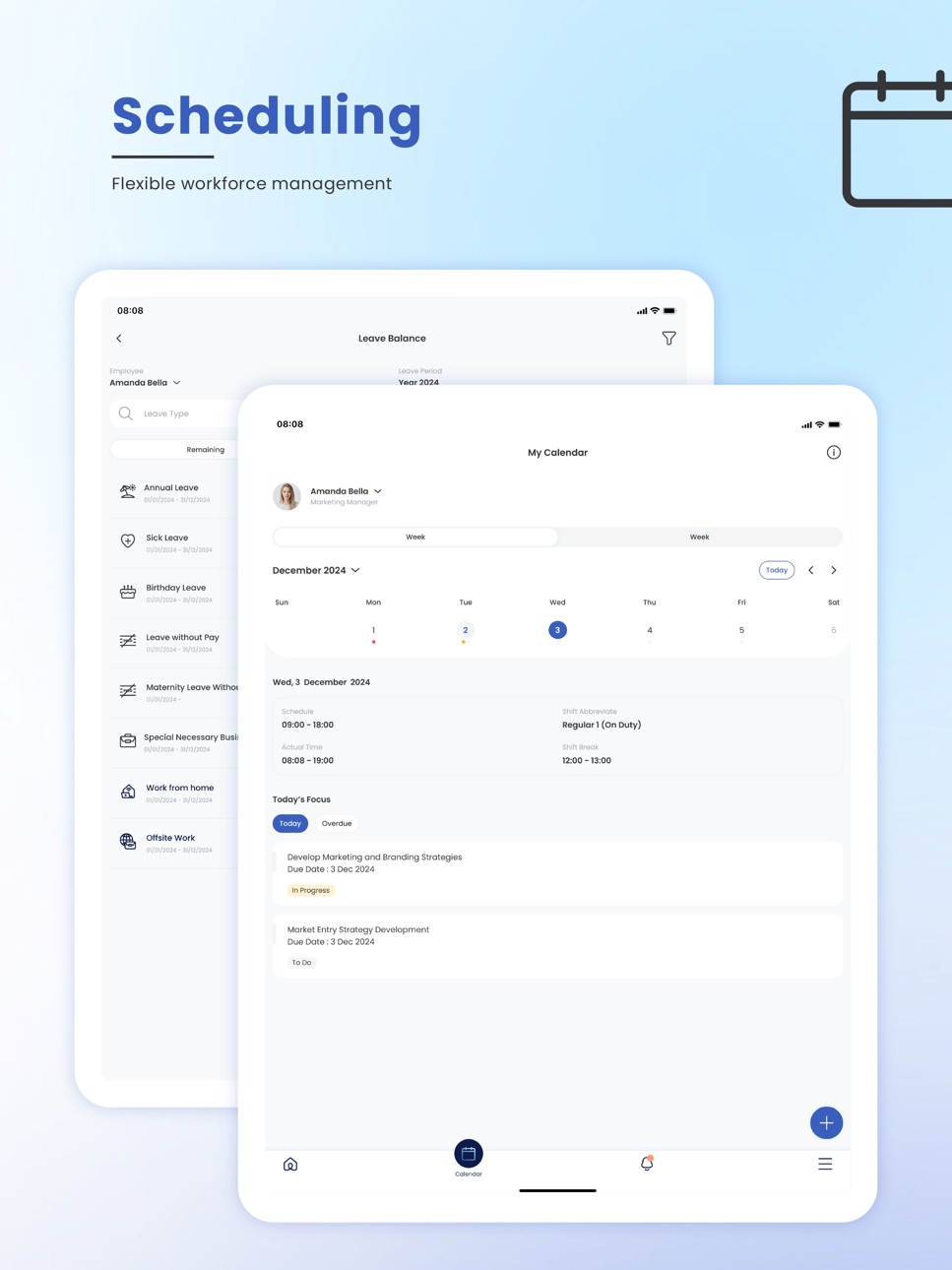Click the Birthday Leave cake icon
952x1270 pixels.
point(128,592)
